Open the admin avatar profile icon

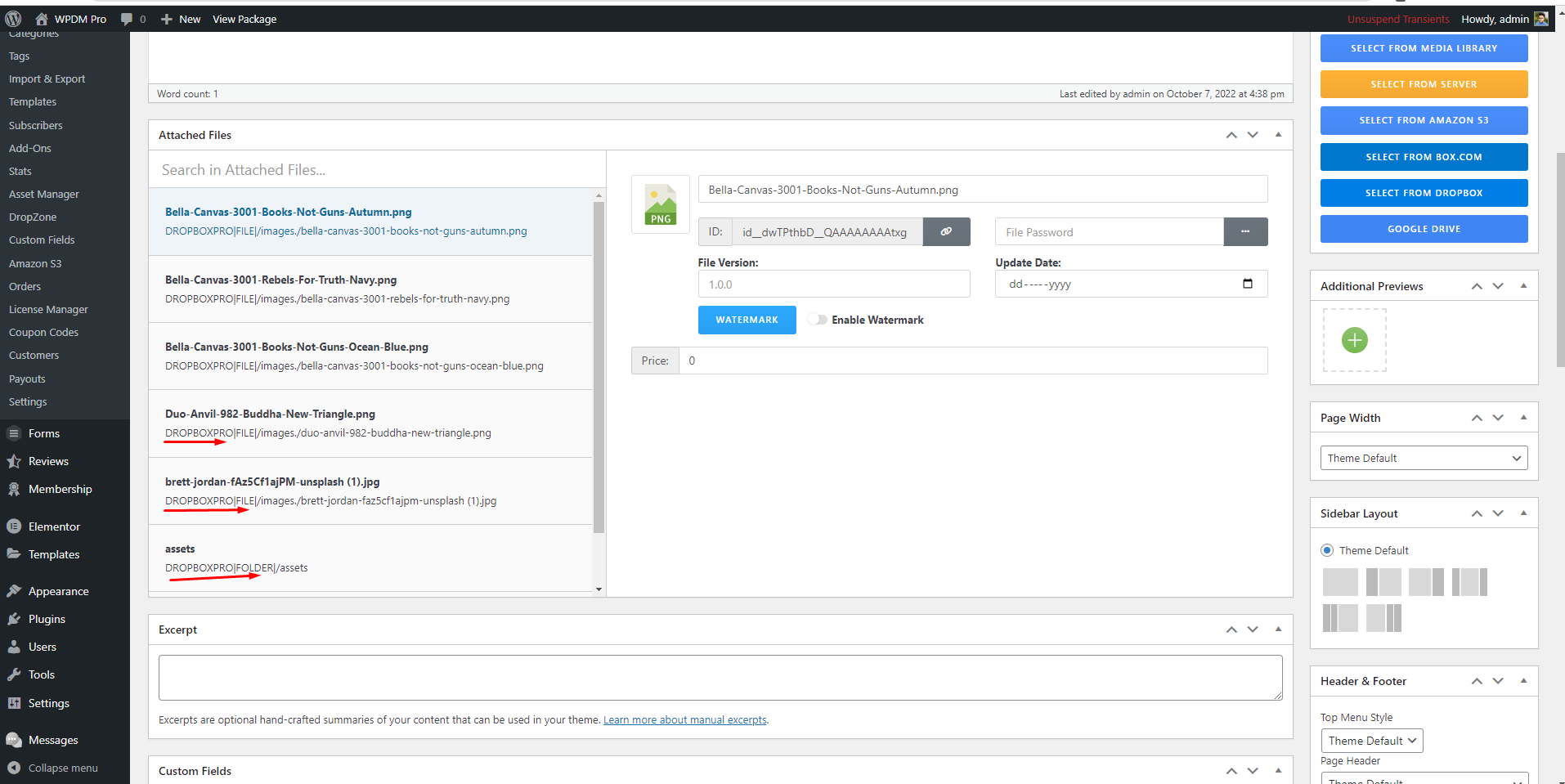(x=1541, y=19)
